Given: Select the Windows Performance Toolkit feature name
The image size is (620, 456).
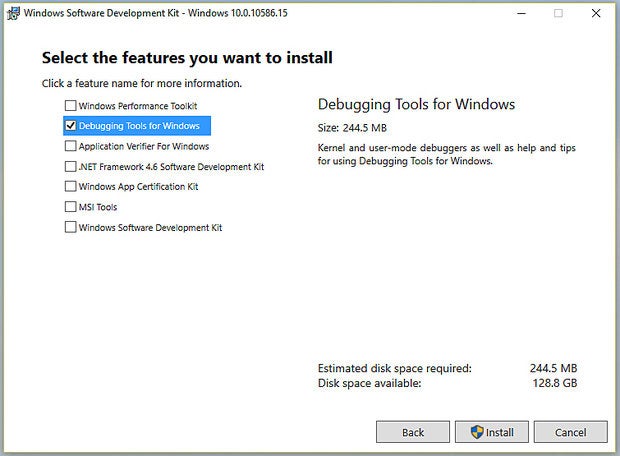Looking at the screenshot, I should coord(138,106).
